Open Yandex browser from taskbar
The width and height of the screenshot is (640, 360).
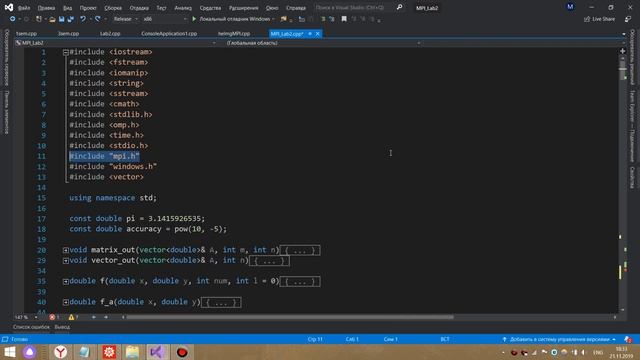pos(60,352)
